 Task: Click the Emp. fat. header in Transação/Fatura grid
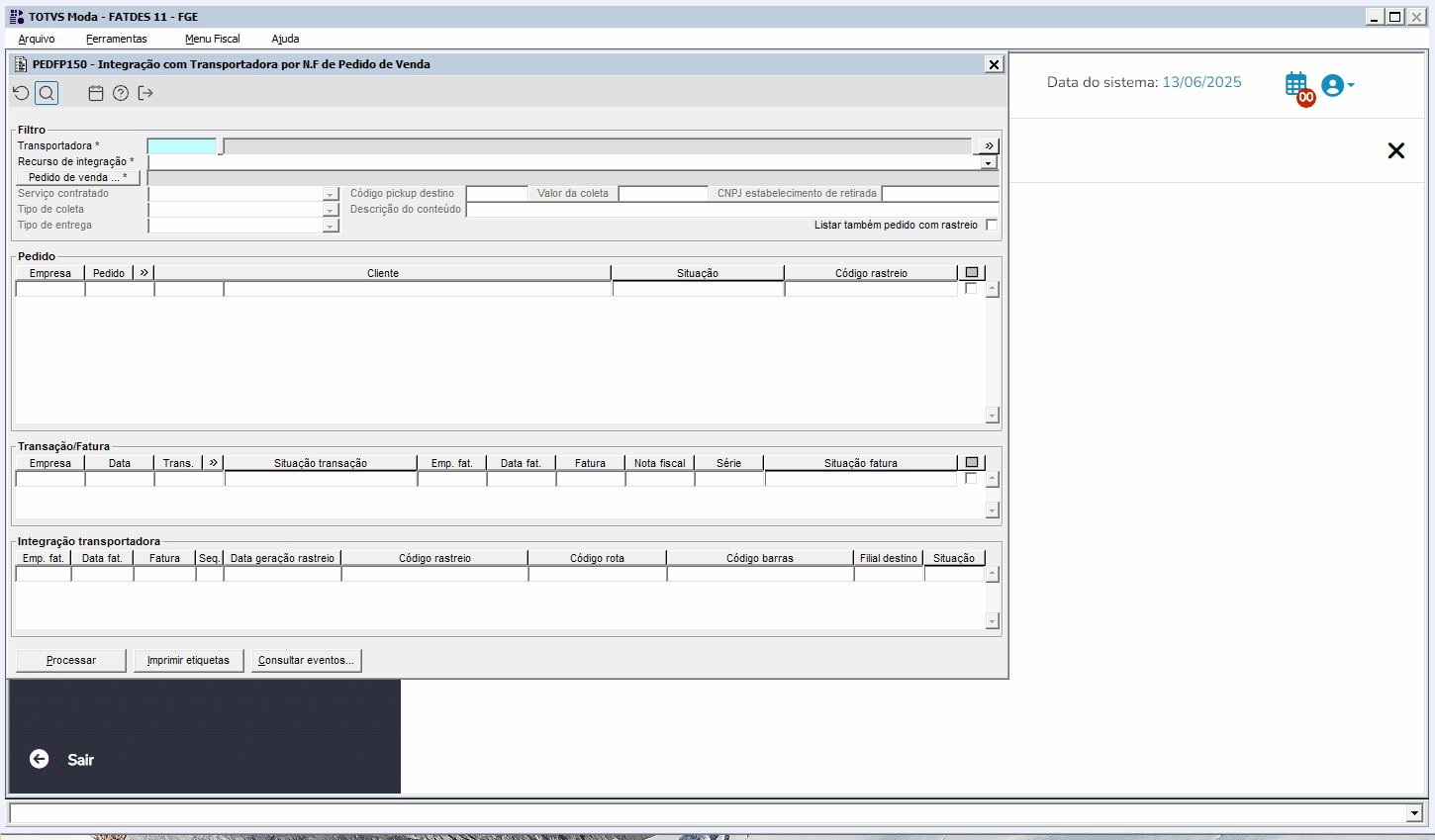coord(452,463)
